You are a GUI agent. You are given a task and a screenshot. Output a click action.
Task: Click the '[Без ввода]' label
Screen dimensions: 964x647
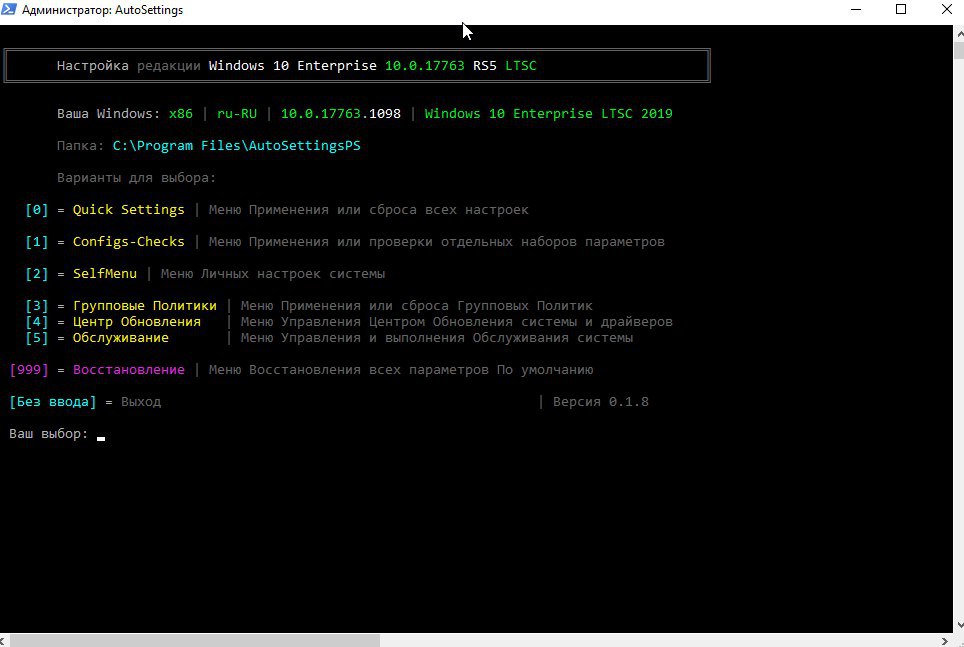click(x=53, y=402)
